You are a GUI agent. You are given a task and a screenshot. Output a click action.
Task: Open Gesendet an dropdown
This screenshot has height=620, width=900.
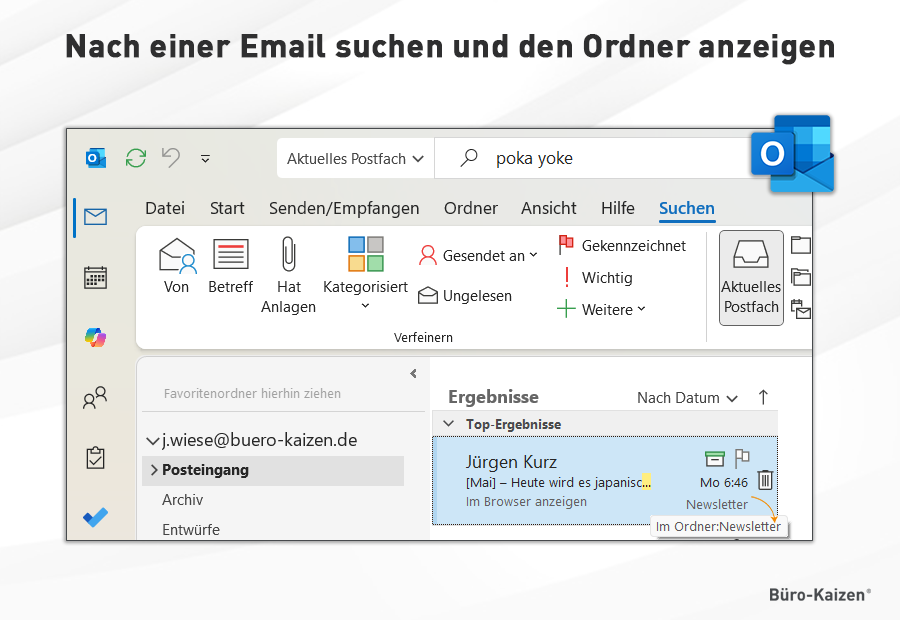click(x=478, y=255)
